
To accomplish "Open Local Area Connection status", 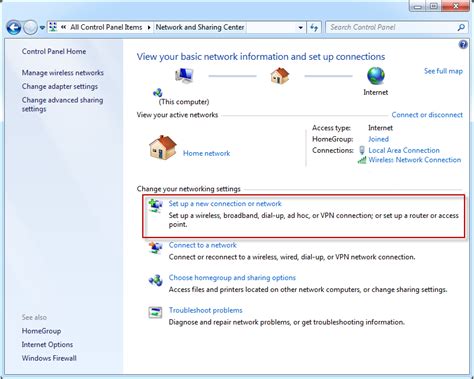I will pyautogui.click(x=404, y=150).
